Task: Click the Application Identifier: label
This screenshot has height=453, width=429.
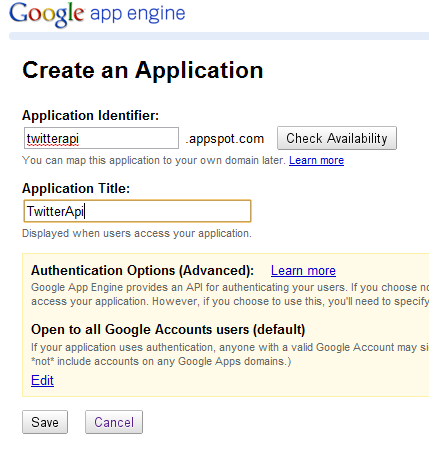Action: click(91, 116)
